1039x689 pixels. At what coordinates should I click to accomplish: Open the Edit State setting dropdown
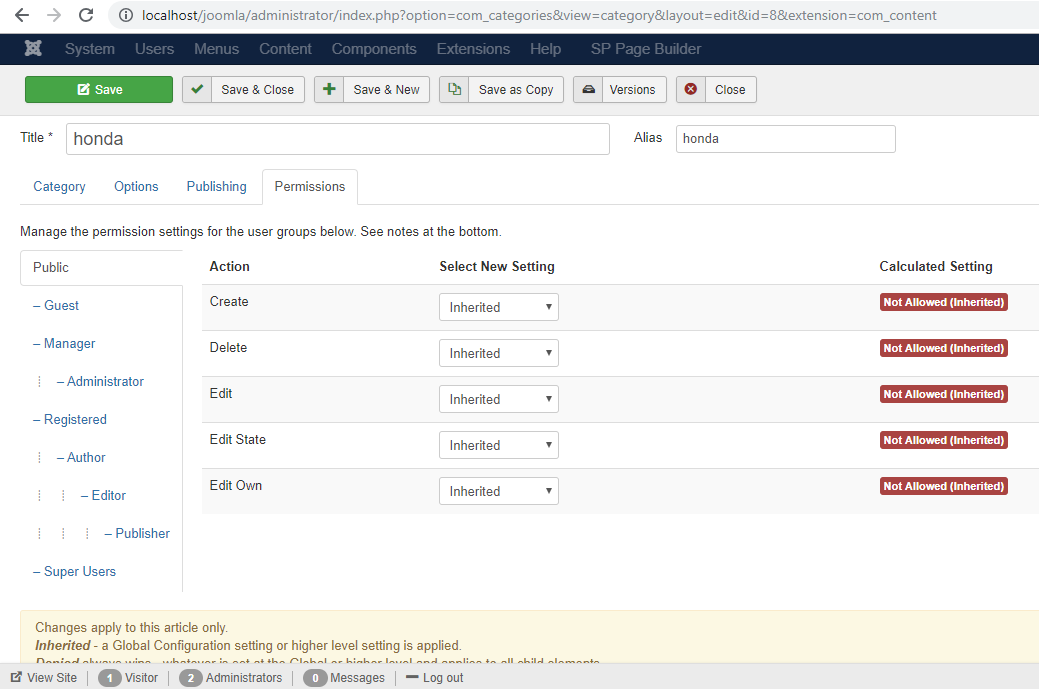(498, 445)
